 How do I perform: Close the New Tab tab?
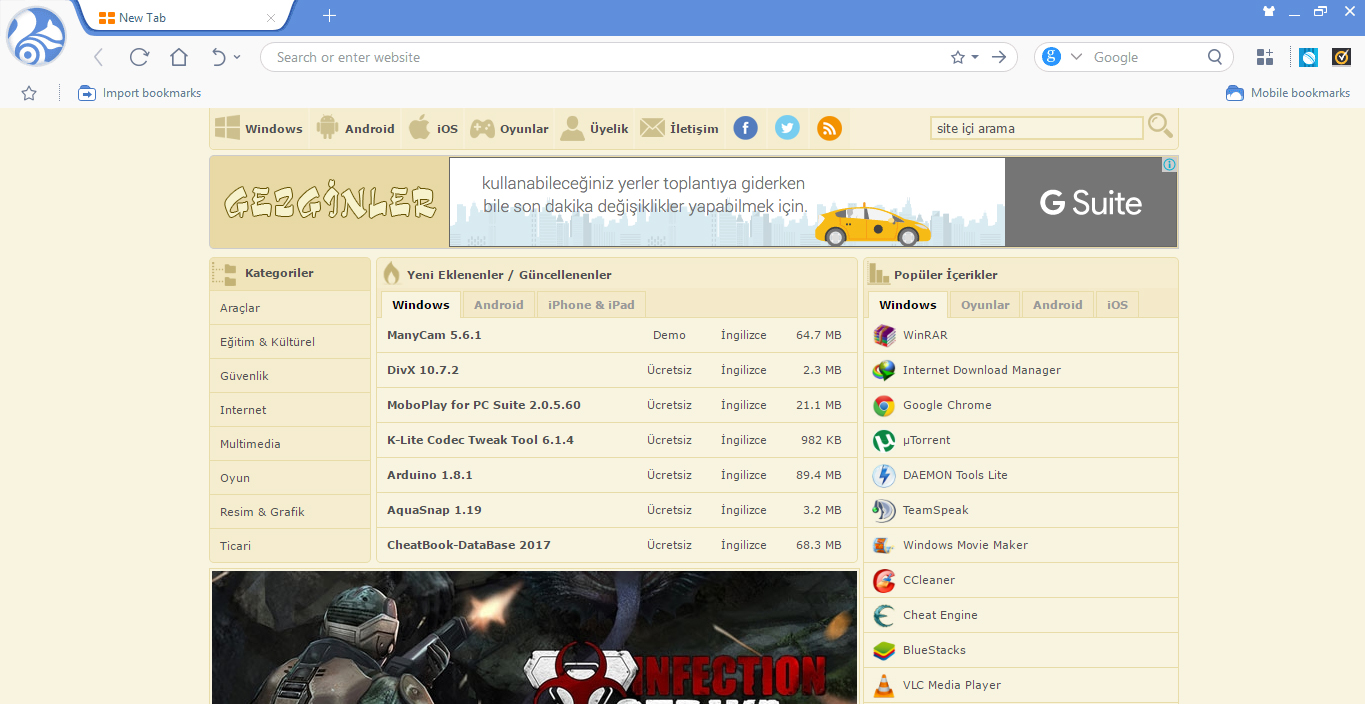pos(271,17)
